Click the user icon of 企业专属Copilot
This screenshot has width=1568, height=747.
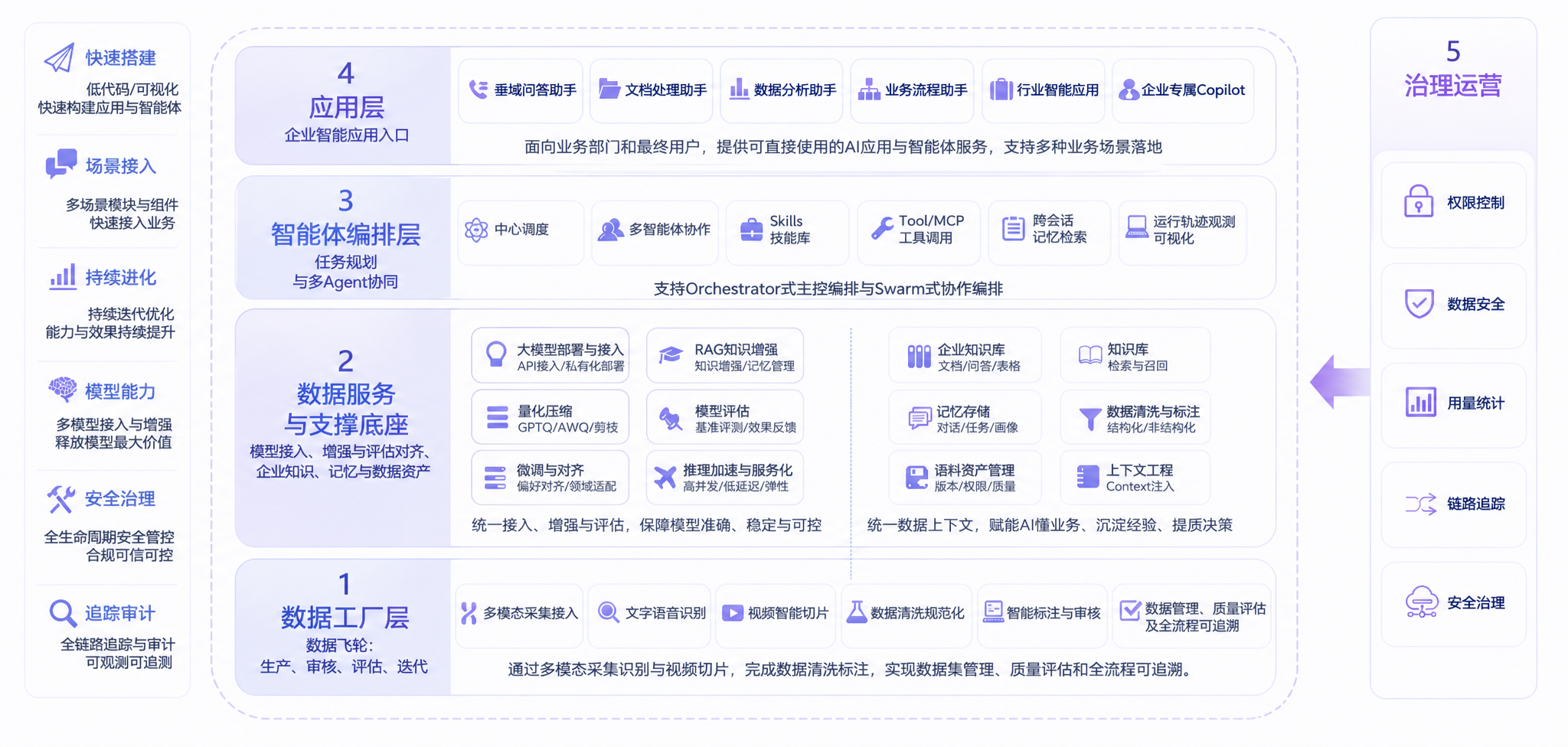[x=1129, y=90]
